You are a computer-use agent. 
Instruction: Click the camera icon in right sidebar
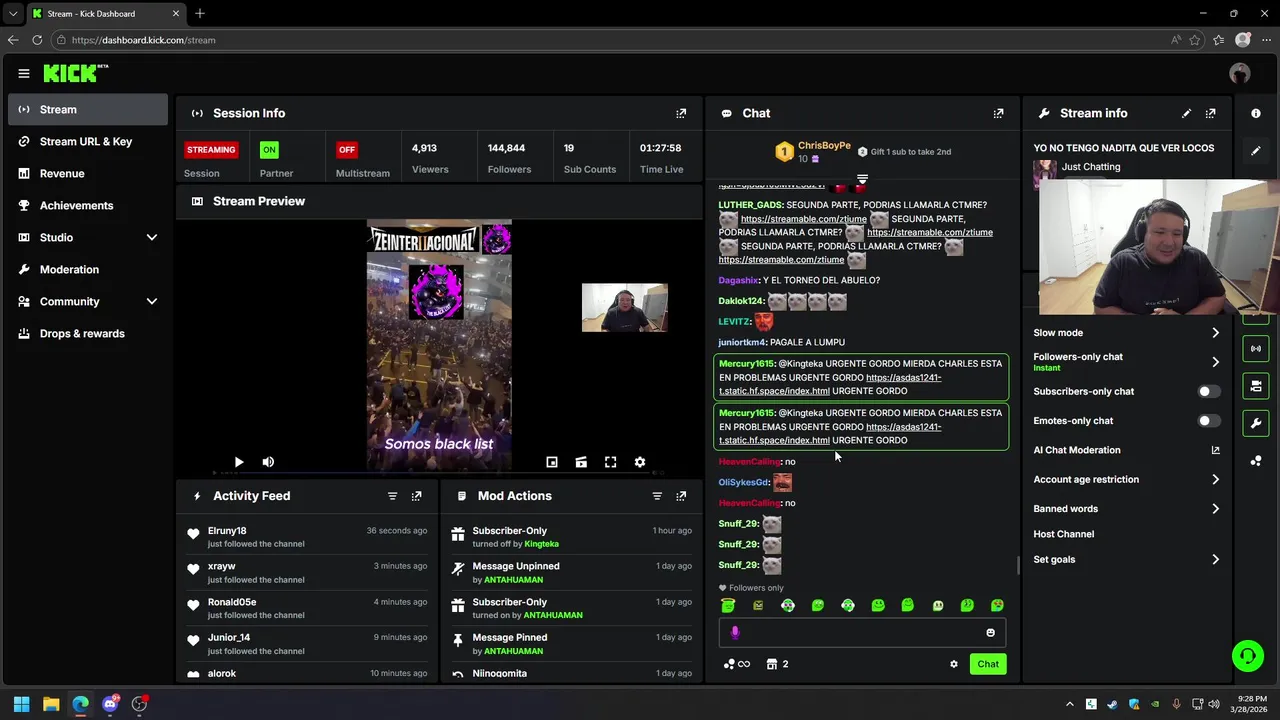pos(1256,386)
